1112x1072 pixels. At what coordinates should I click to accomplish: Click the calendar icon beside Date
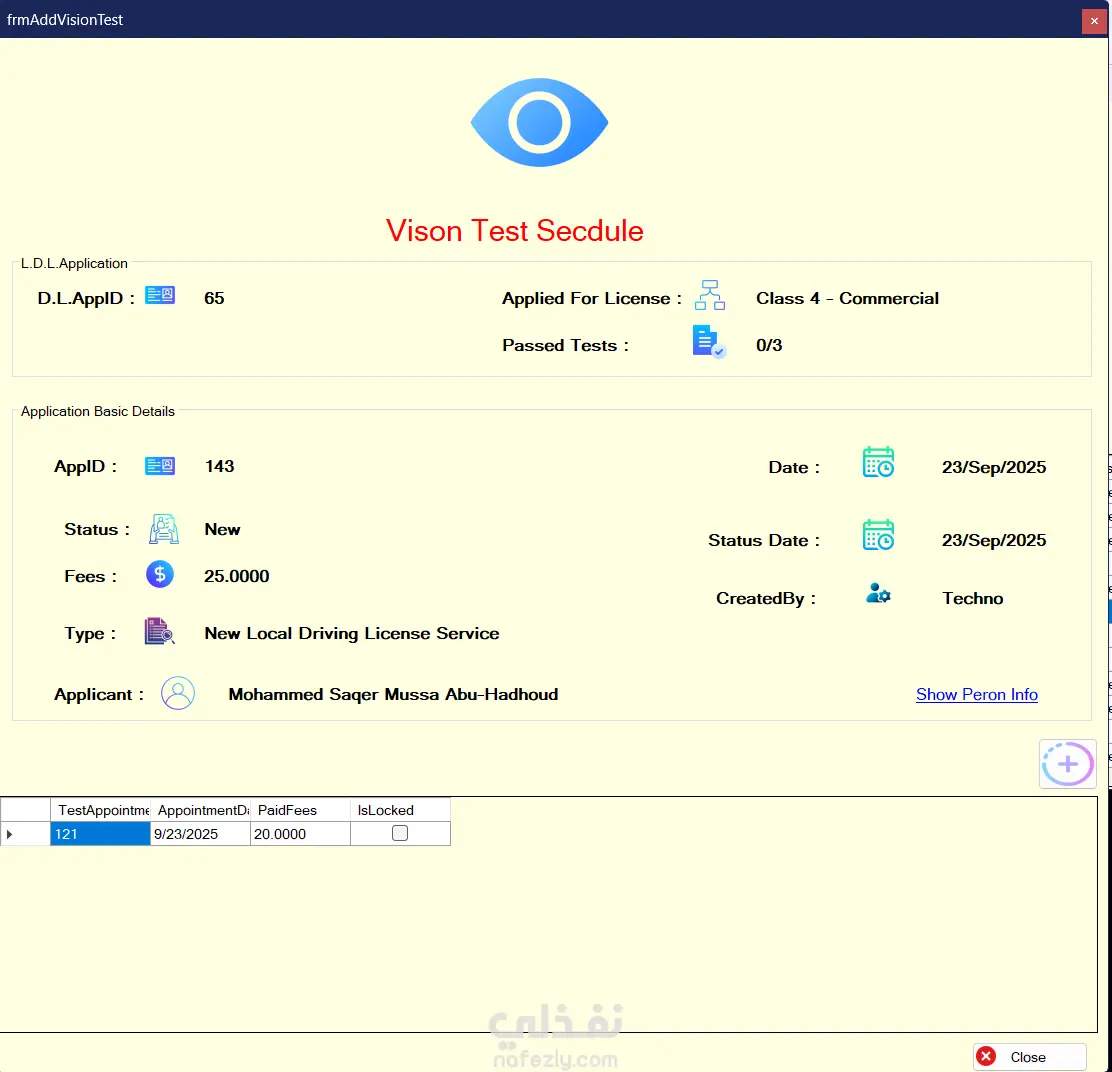[x=878, y=462]
